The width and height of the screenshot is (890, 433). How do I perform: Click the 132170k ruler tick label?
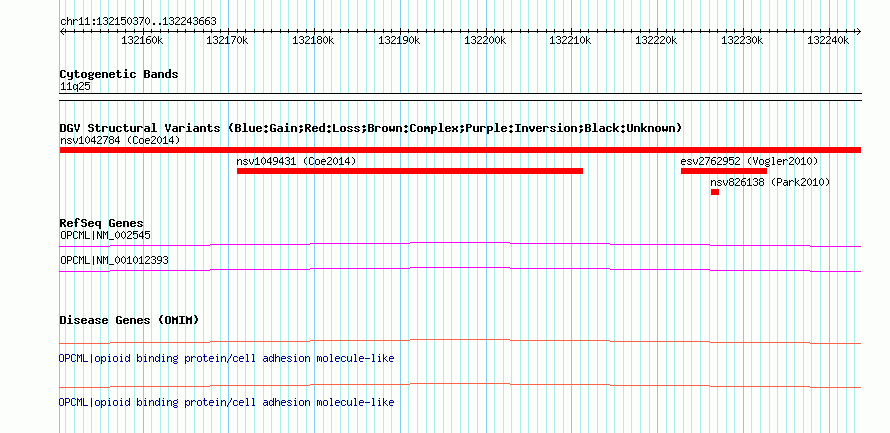[x=228, y=40]
